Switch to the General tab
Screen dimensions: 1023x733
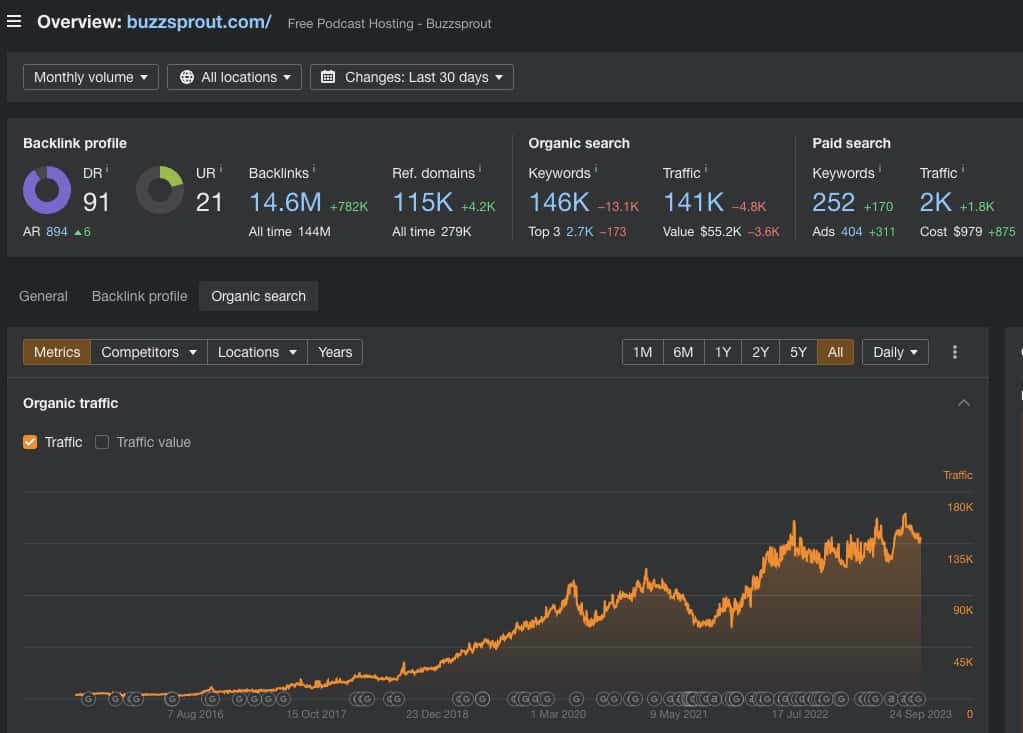pos(43,296)
